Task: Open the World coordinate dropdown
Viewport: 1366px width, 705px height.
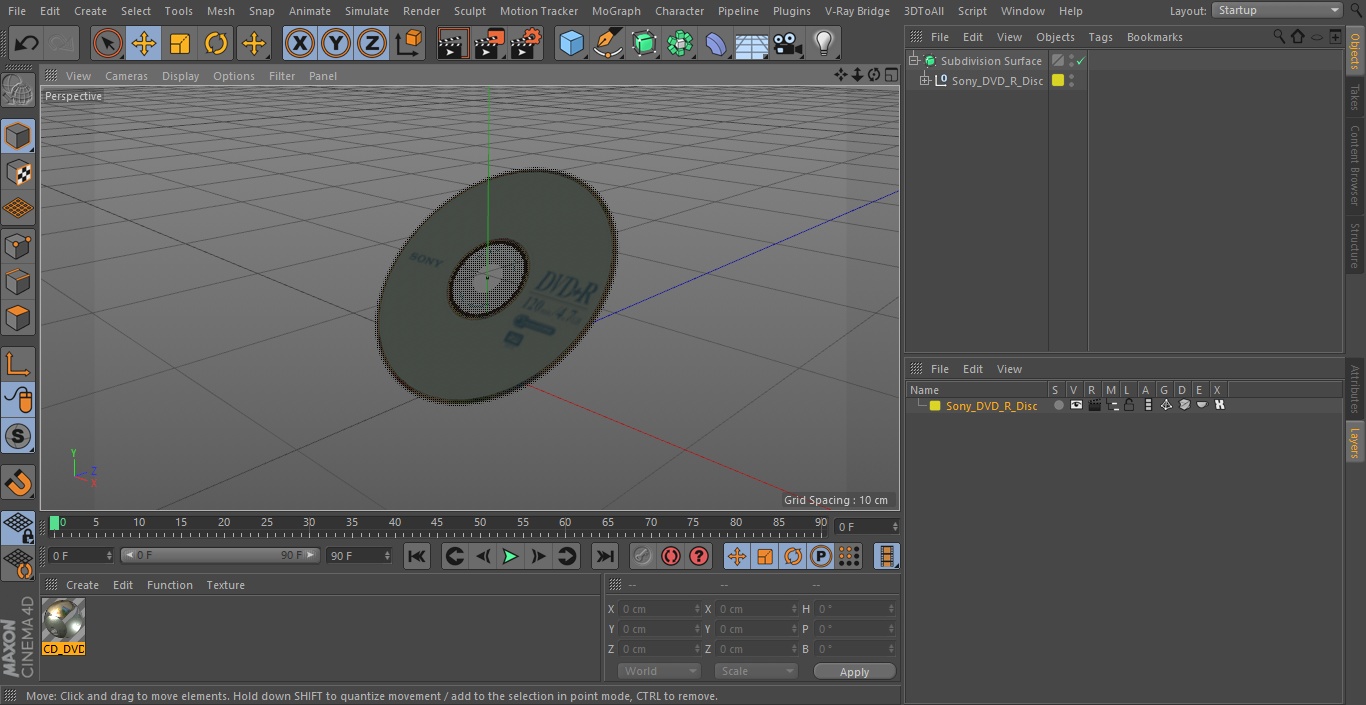Action: [x=658, y=671]
